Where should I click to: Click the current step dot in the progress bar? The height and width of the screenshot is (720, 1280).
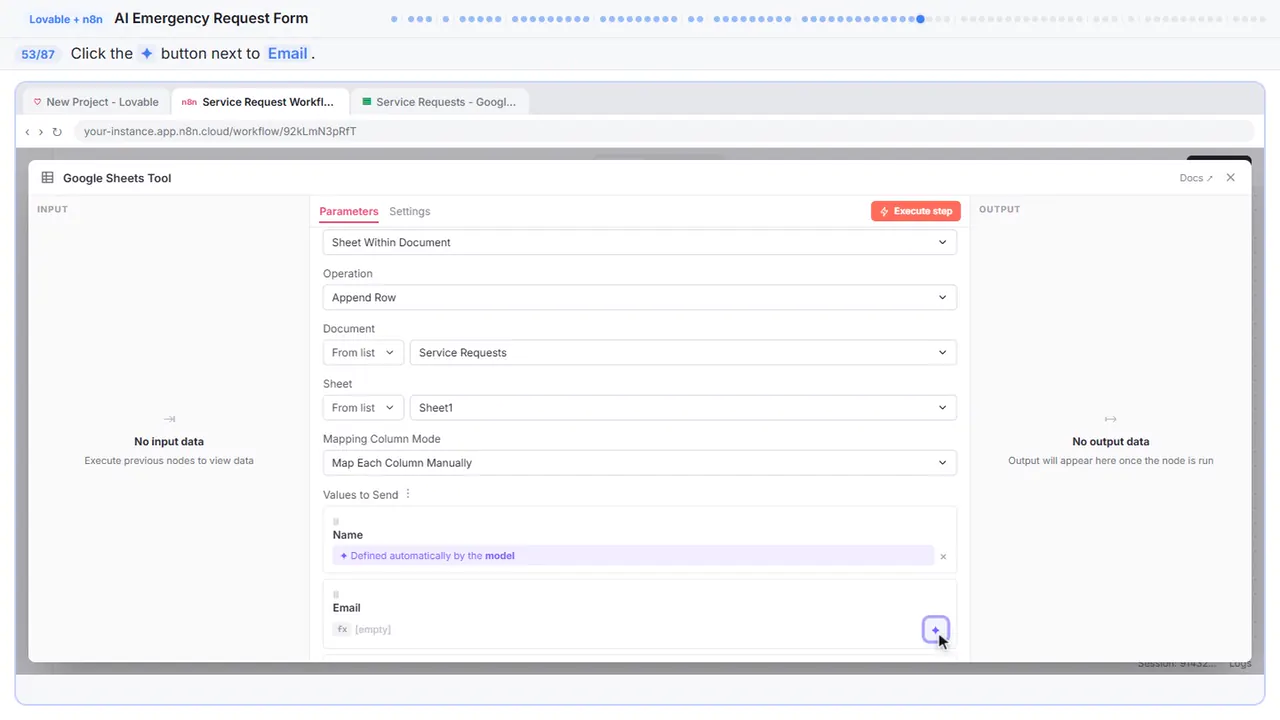[920, 19]
